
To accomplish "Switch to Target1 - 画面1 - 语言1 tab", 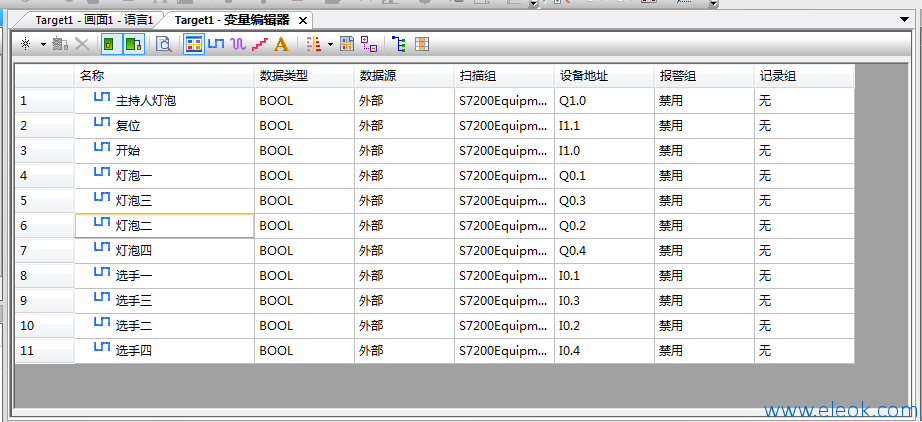I will pyautogui.click(x=94, y=20).
